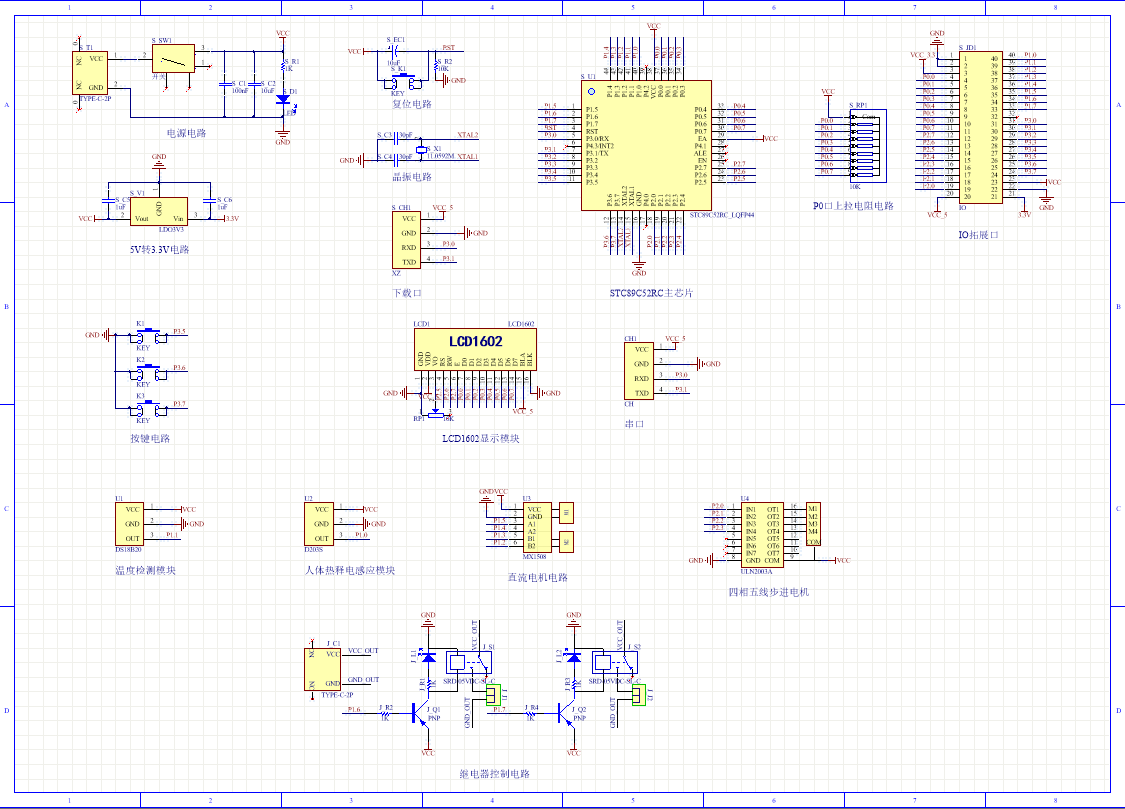This screenshot has width=1125, height=809.
Task: Select the S_EC1 10uF electrolytic capacitor
Action: (x=393, y=51)
